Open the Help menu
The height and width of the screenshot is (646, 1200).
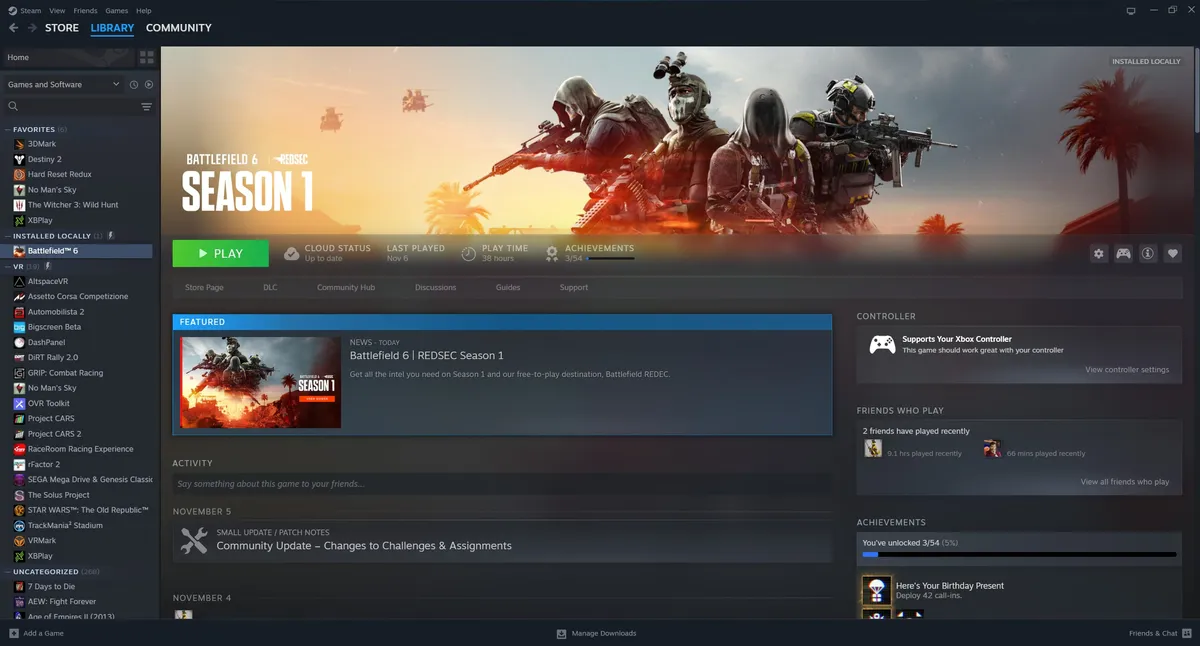click(x=144, y=11)
